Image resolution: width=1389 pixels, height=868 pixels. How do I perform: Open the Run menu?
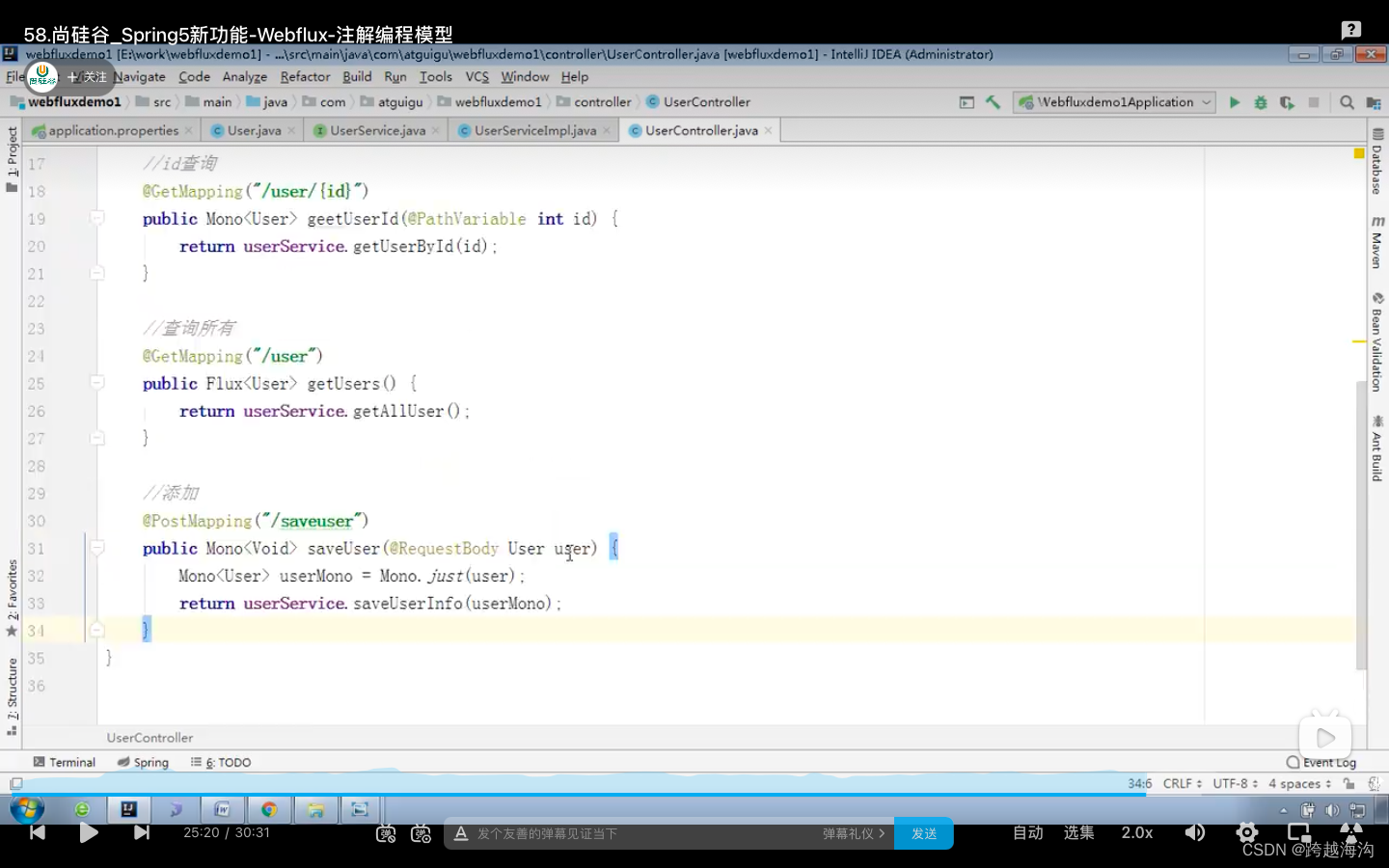click(x=395, y=77)
